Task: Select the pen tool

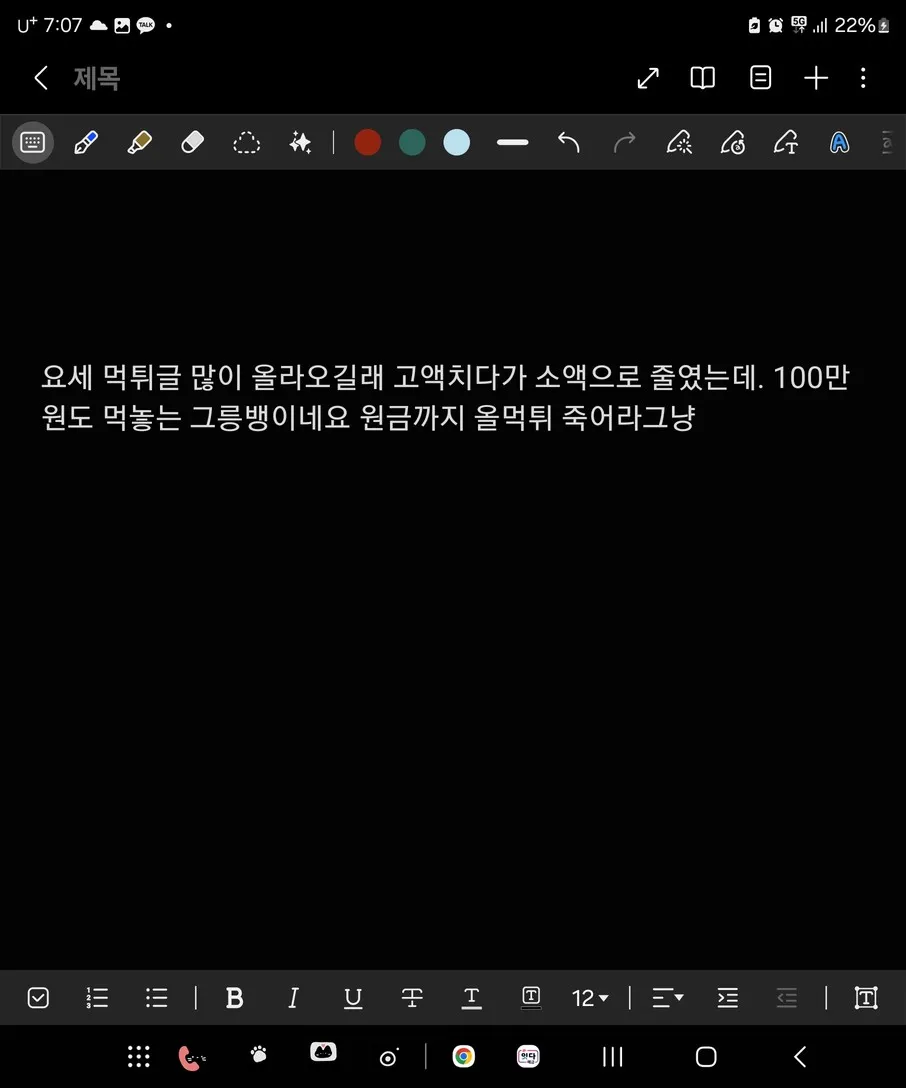Action: pyautogui.click(x=86, y=142)
